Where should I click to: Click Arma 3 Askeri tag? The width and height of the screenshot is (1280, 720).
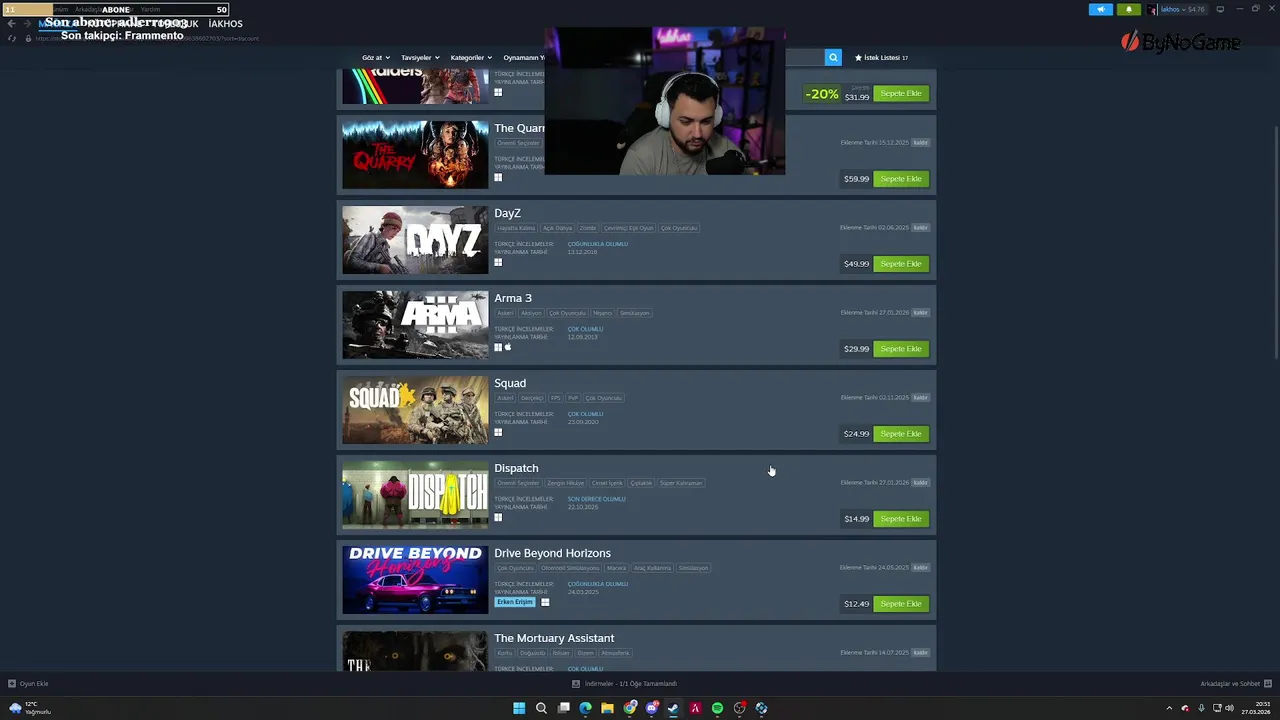point(505,313)
